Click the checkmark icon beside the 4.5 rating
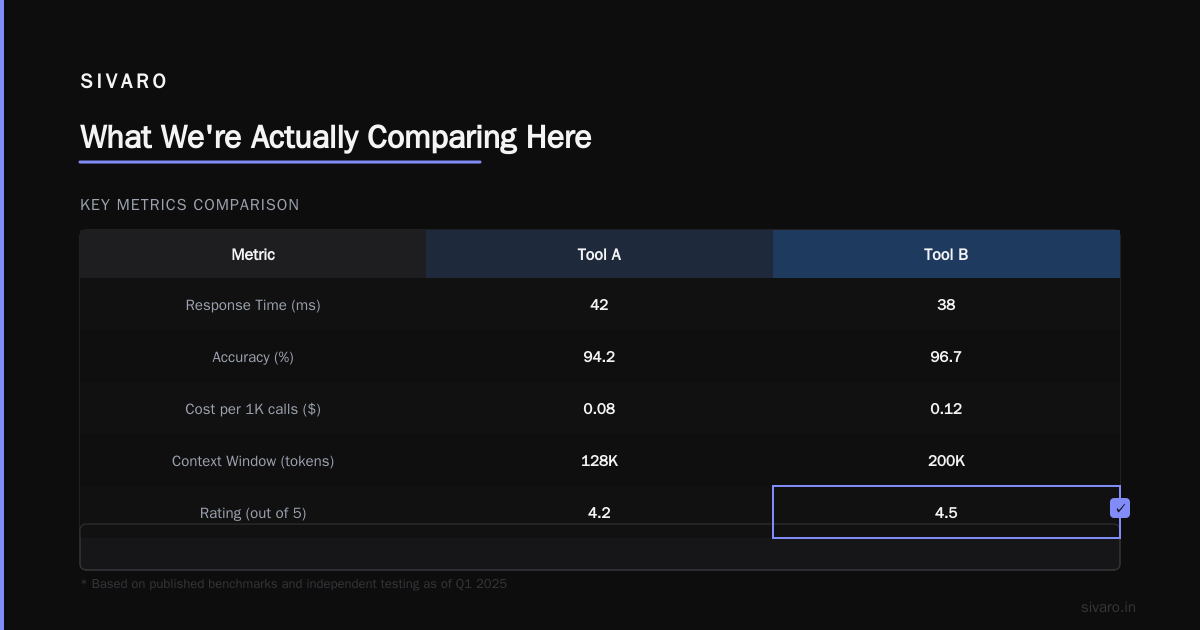 click(1120, 508)
